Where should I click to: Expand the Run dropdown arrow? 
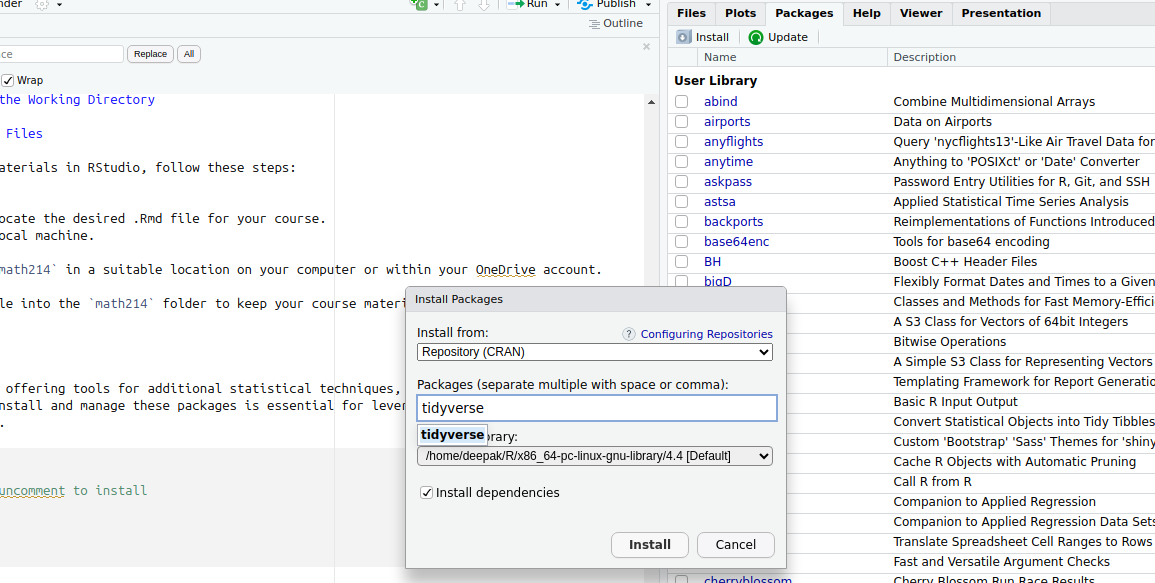coord(558,4)
